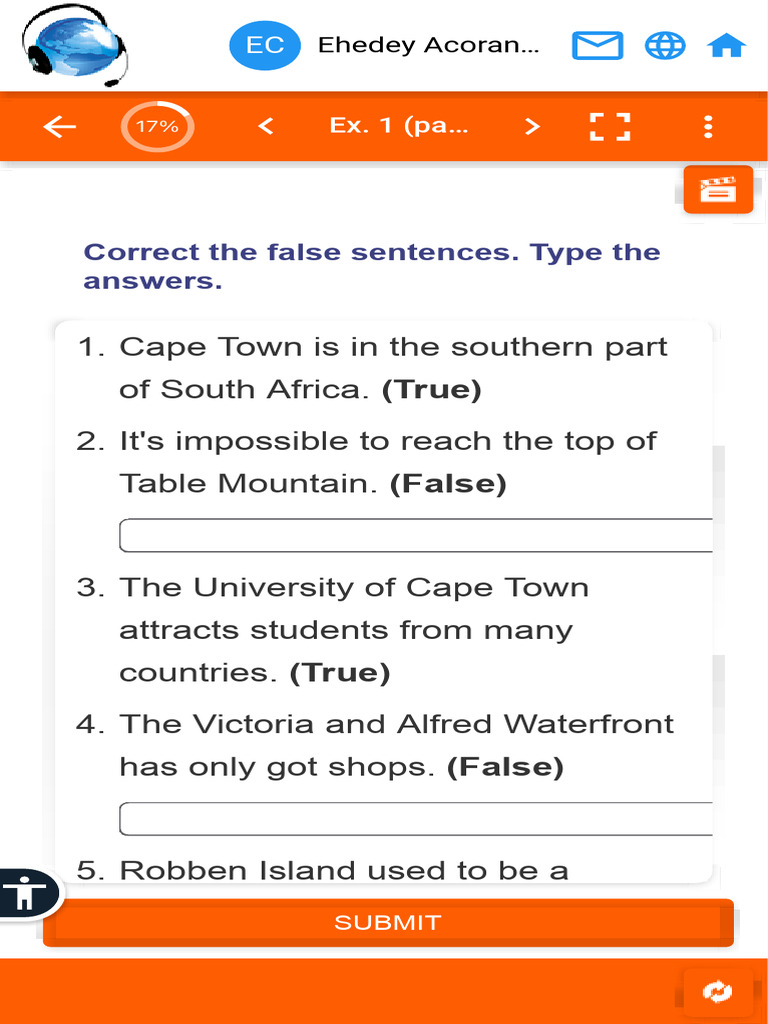Go to the home page icon
768x1024 pixels.
[x=726, y=45]
